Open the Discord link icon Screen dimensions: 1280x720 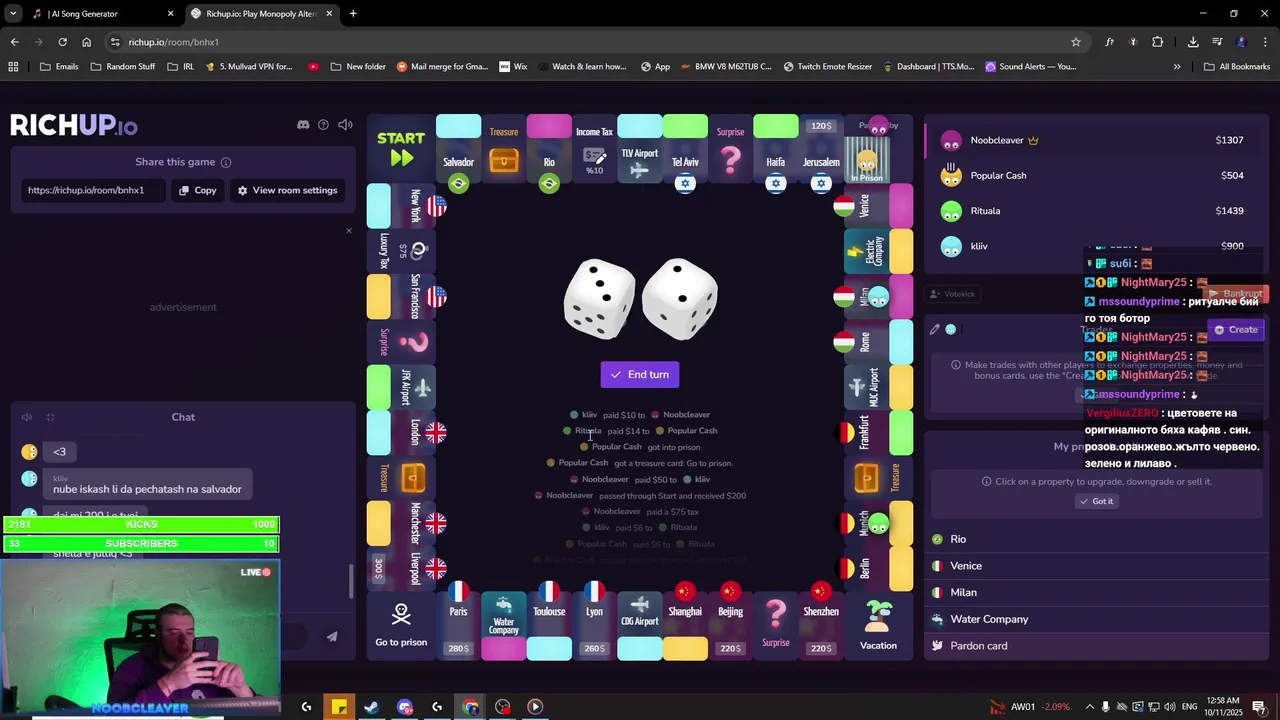[303, 125]
